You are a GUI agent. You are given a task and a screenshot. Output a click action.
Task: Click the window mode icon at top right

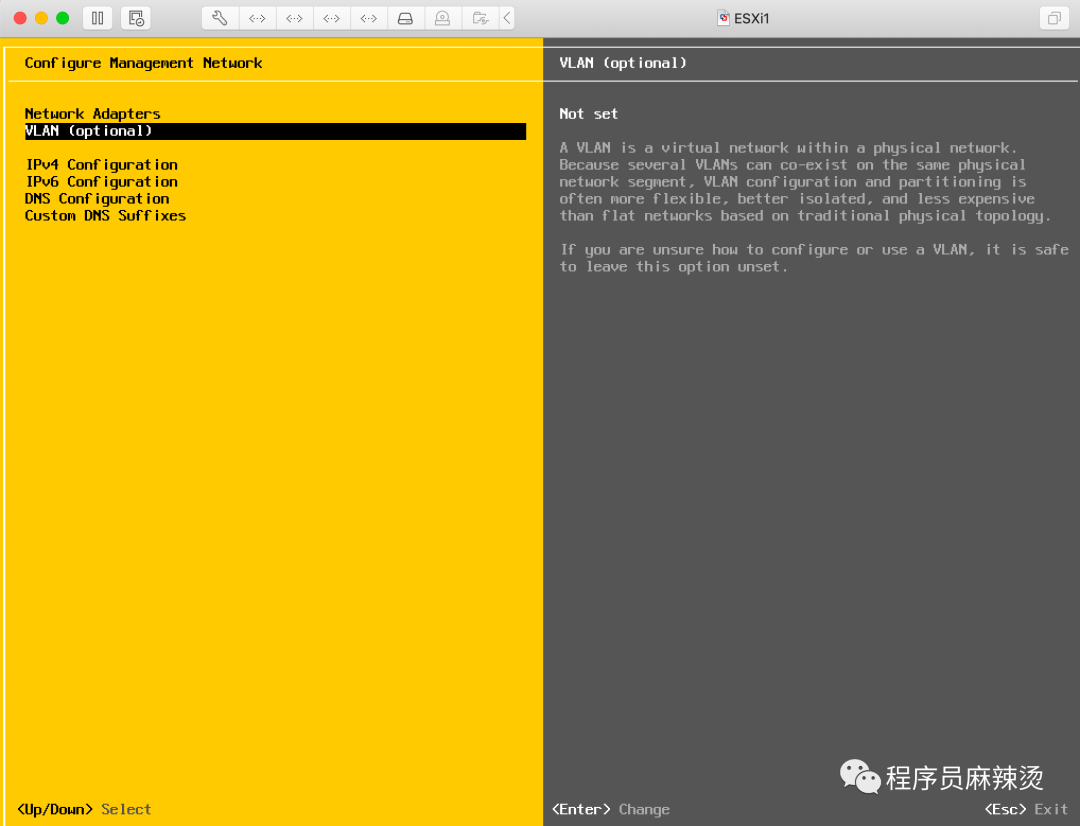point(1053,19)
